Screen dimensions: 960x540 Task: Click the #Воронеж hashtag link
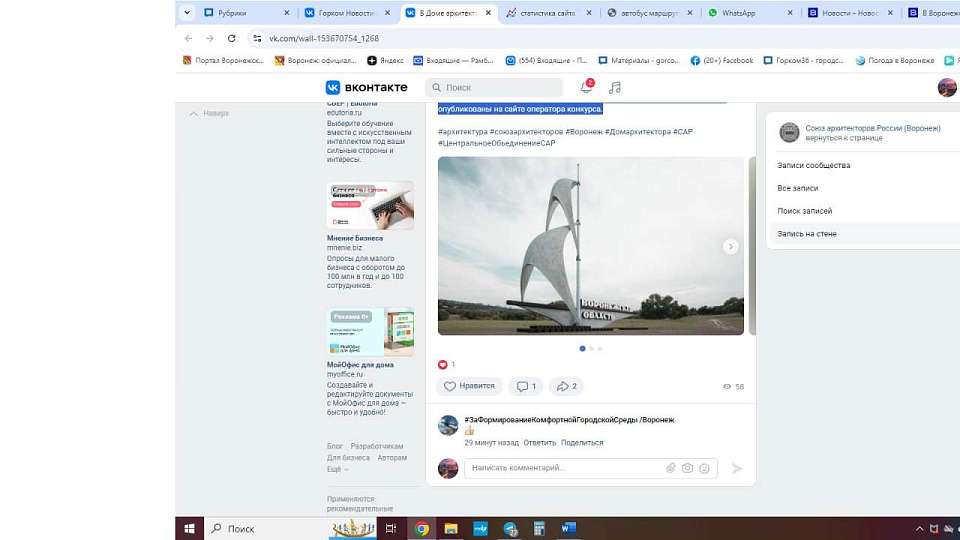584,131
